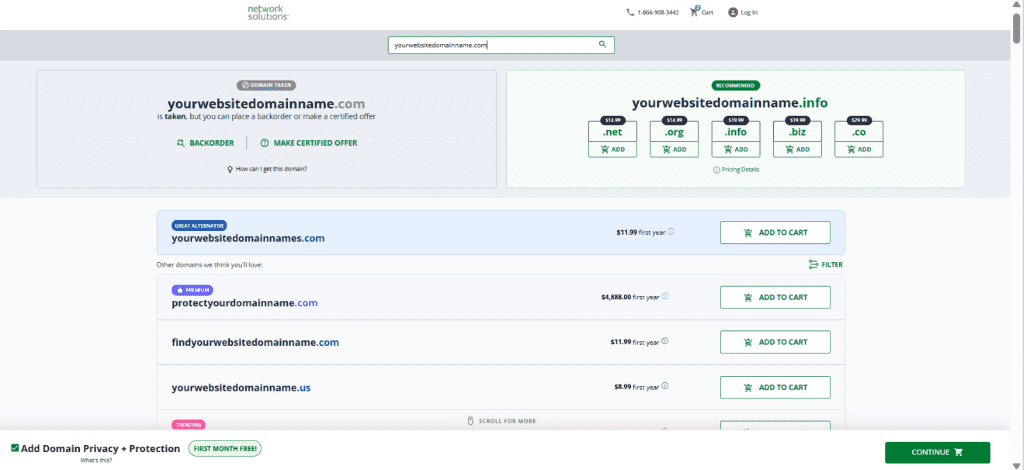Click the Log In user icon

pos(732,12)
